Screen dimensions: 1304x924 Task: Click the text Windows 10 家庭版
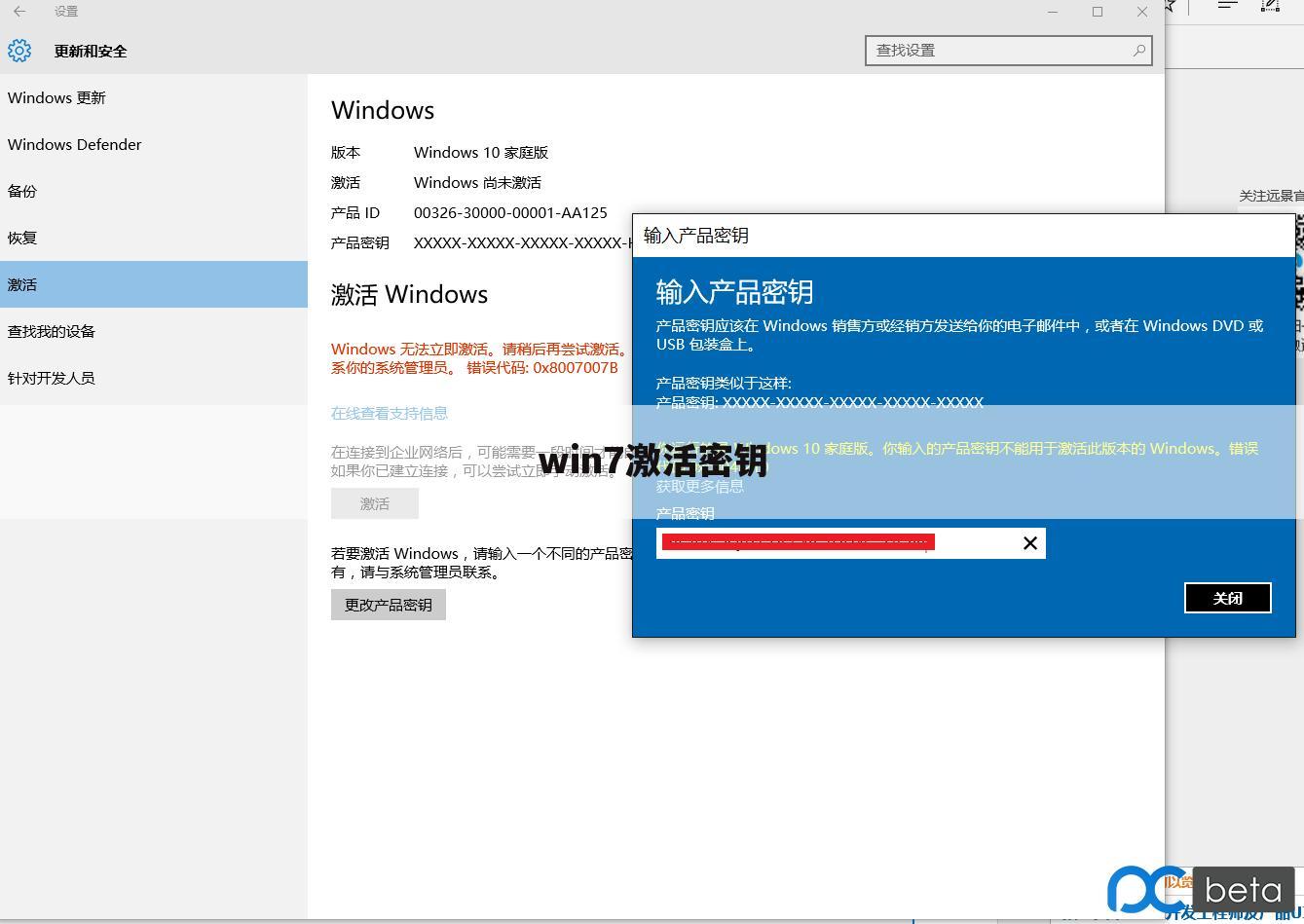coord(481,152)
